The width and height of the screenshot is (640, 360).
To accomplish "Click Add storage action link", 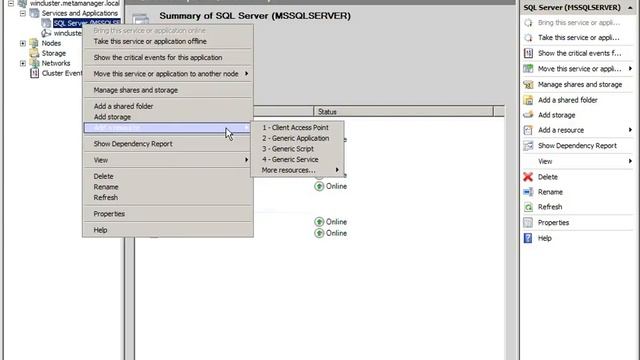I will pyautogui.click(x=557, y=115).
